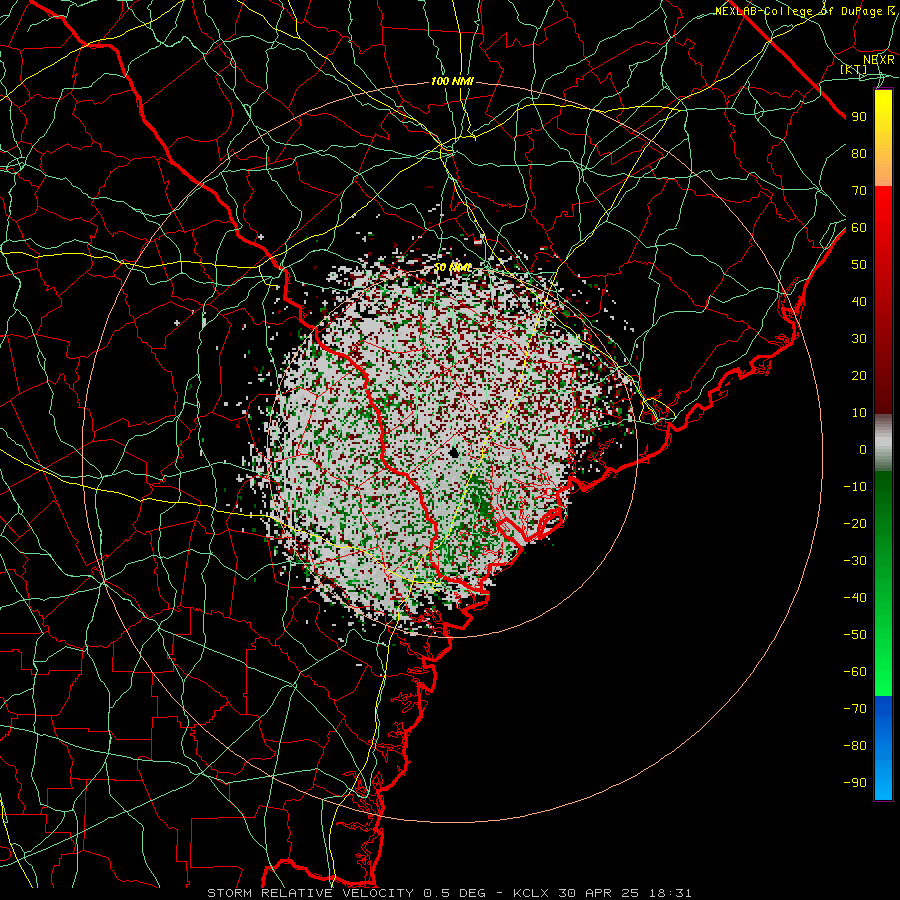Click the -40 value on velocity scale

(855, 598)
